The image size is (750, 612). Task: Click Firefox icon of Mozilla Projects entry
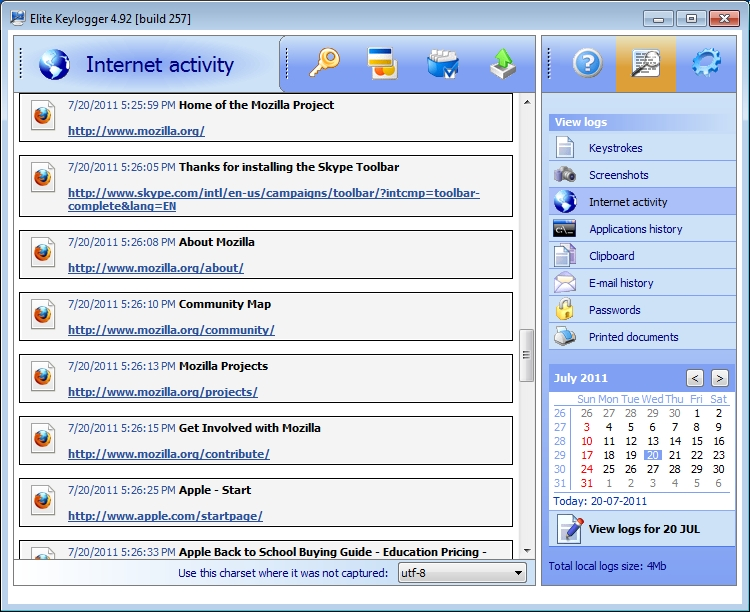pyautogui.click(x=43, y=376)
